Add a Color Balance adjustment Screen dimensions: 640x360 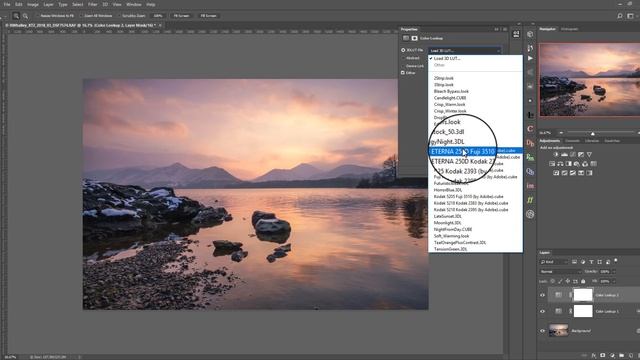click(x=560, y=164)
